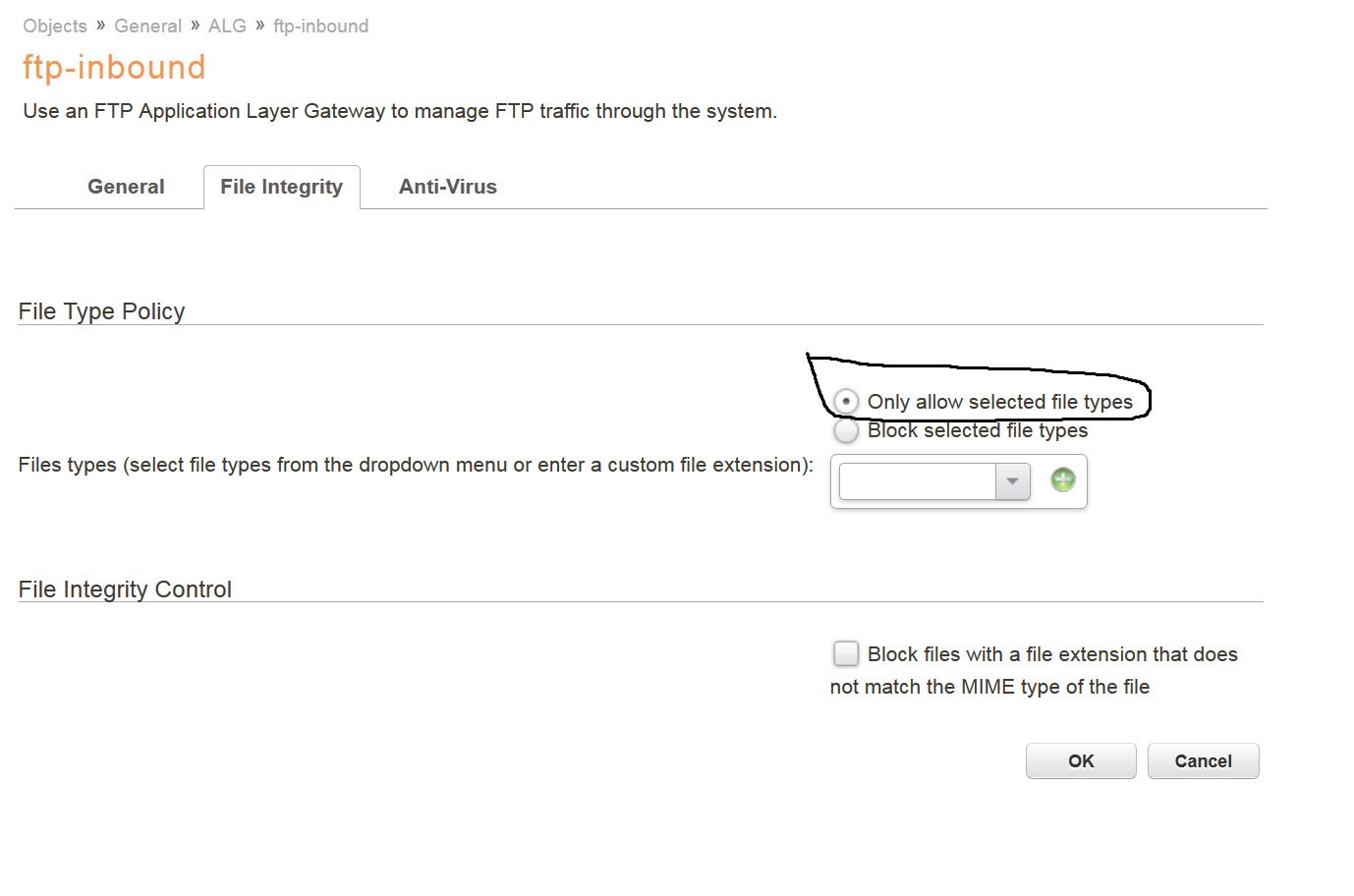Select 'Only allow selected file types' option
This screenshot has width=1354, height=896.
tap(846, 401)
